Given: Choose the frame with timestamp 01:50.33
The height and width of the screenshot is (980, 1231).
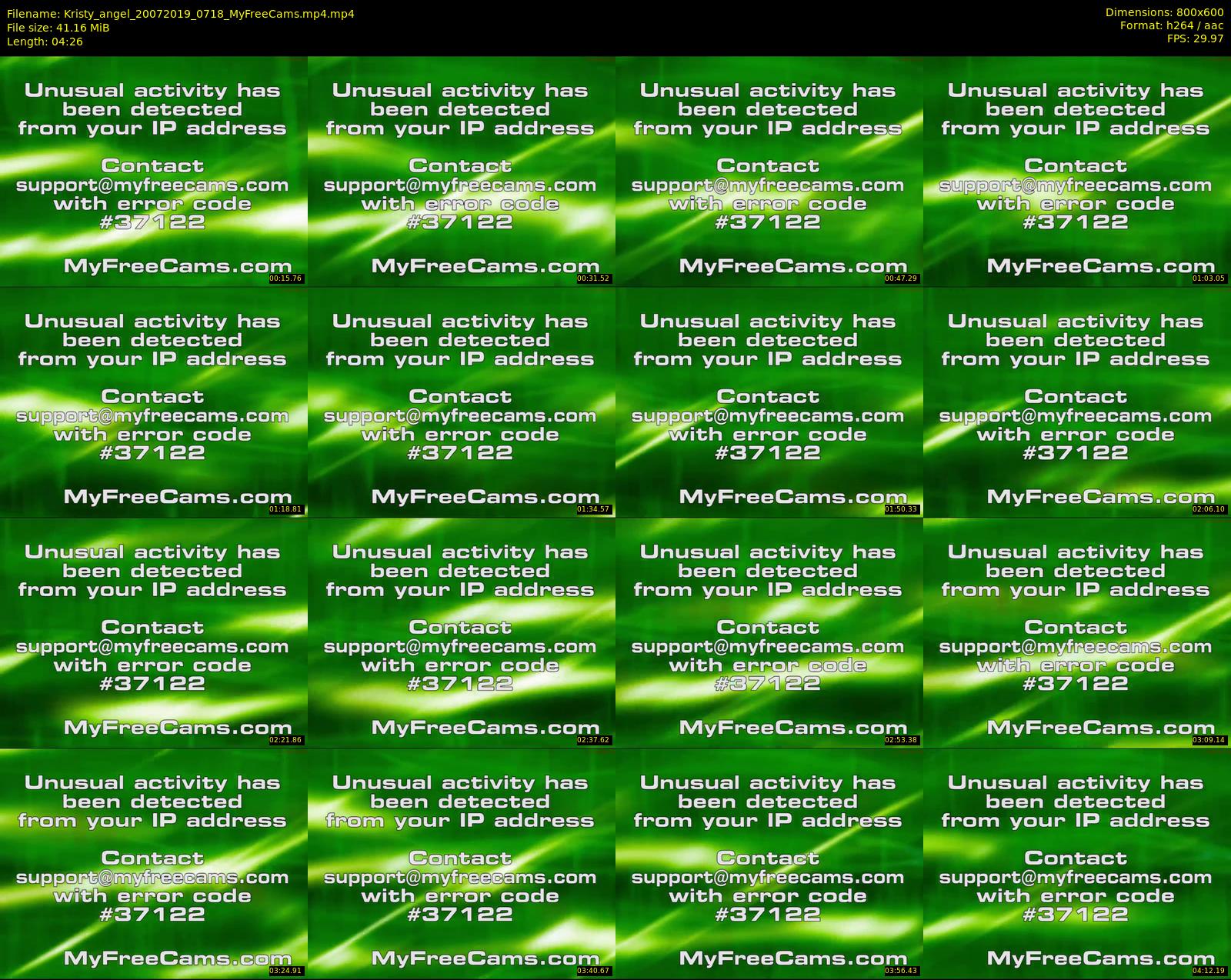Looking at the screenshot, I should [769, 402].
